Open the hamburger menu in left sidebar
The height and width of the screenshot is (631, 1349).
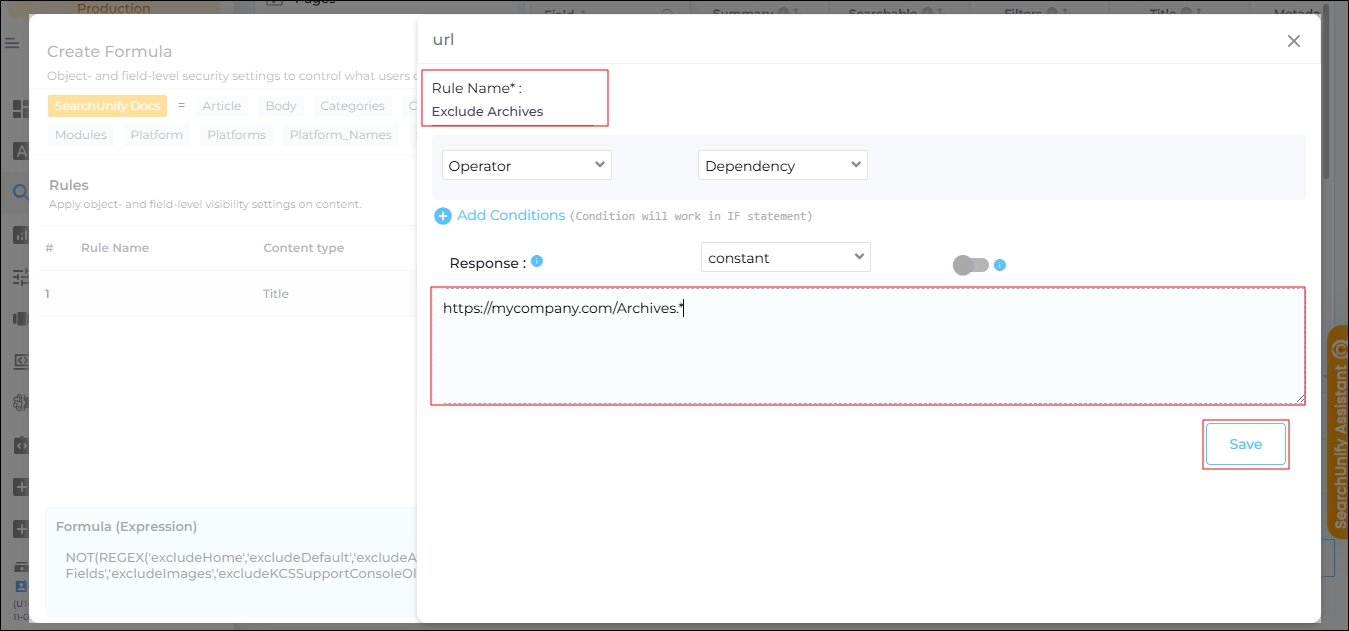pos(12,44)
